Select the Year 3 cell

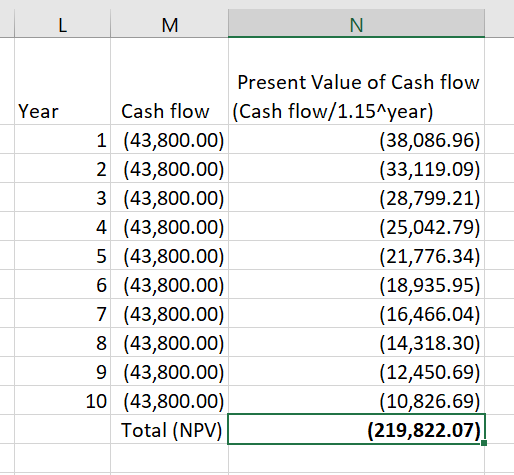(x=62, y=197)
